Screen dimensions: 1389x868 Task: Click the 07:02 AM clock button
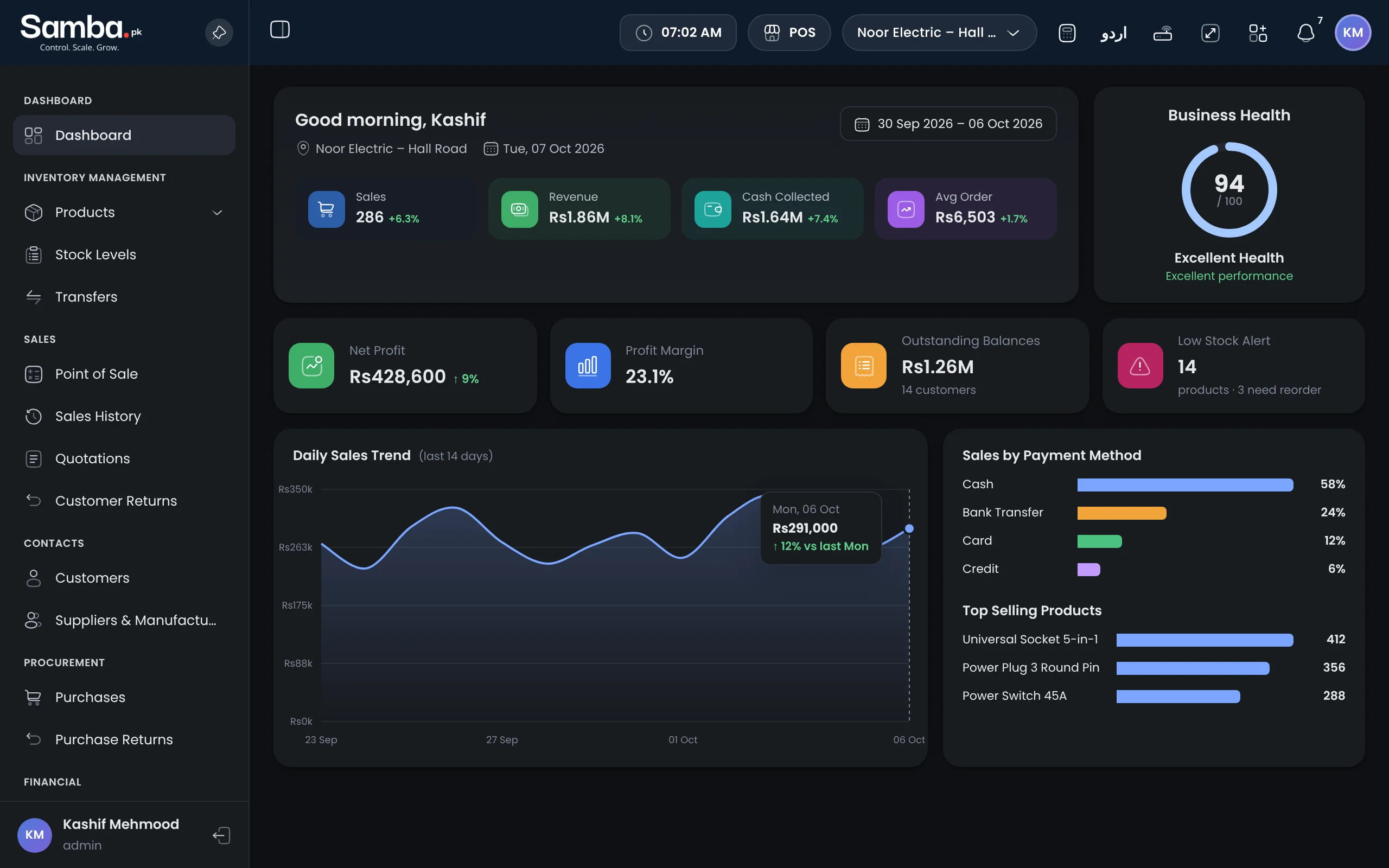pyautogui.click(x=678, y=33)
